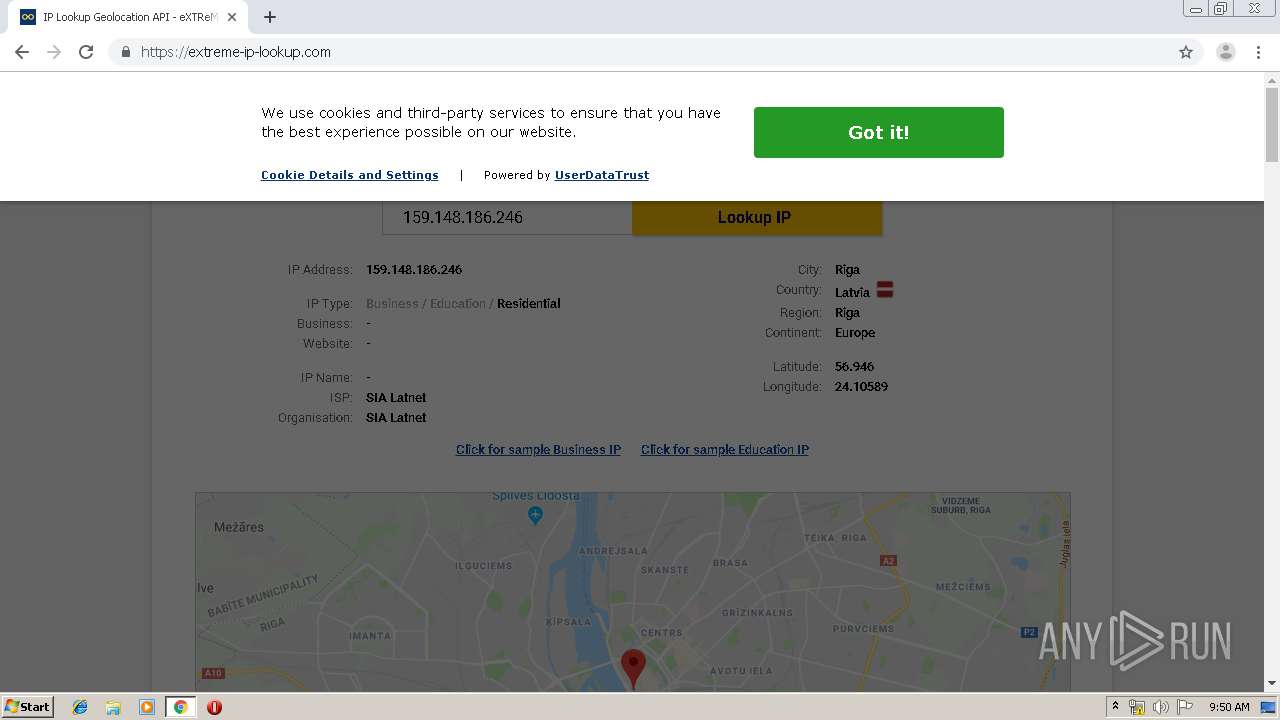This screenshot has width=1280, height=720.
Task: Click scrollbar down arrow
Action: [x=1272, y=684]
